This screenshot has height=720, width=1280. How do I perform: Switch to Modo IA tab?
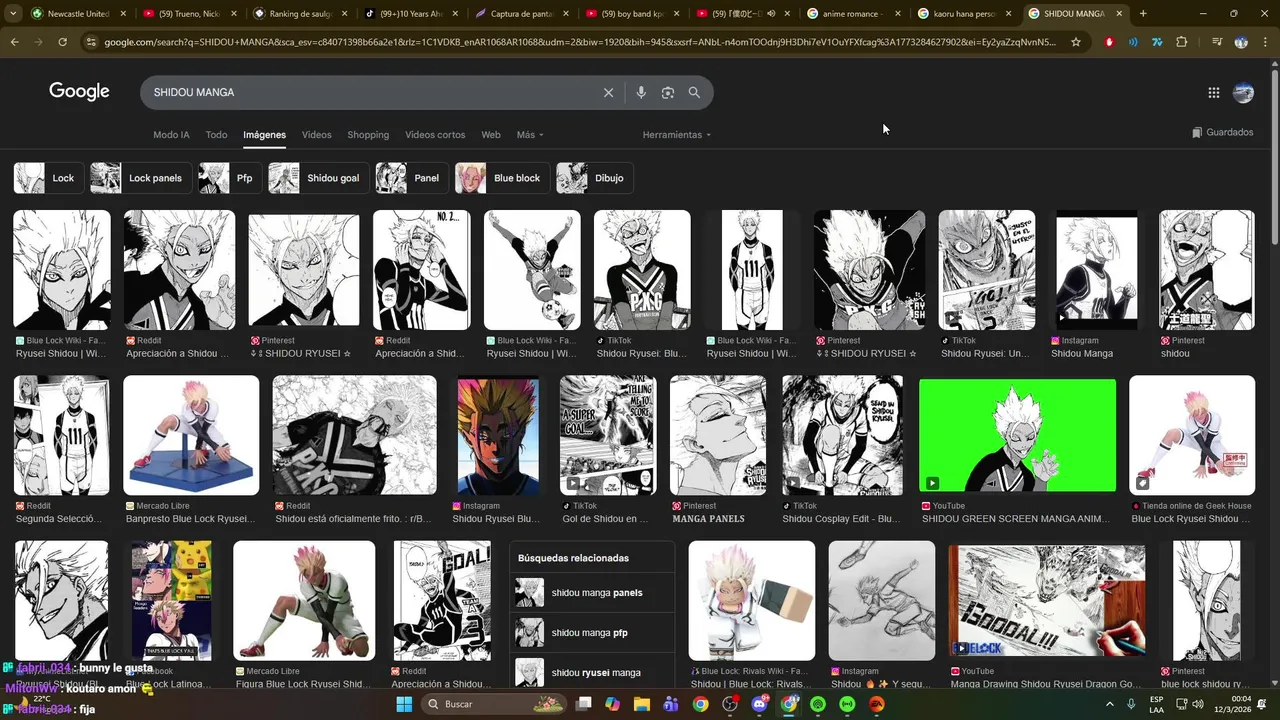pos(171,135)
